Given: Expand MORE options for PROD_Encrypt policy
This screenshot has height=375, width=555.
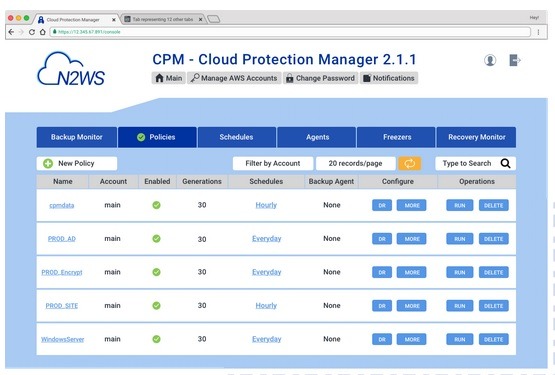Looking at the screenshot, I should tap(412, 272).
